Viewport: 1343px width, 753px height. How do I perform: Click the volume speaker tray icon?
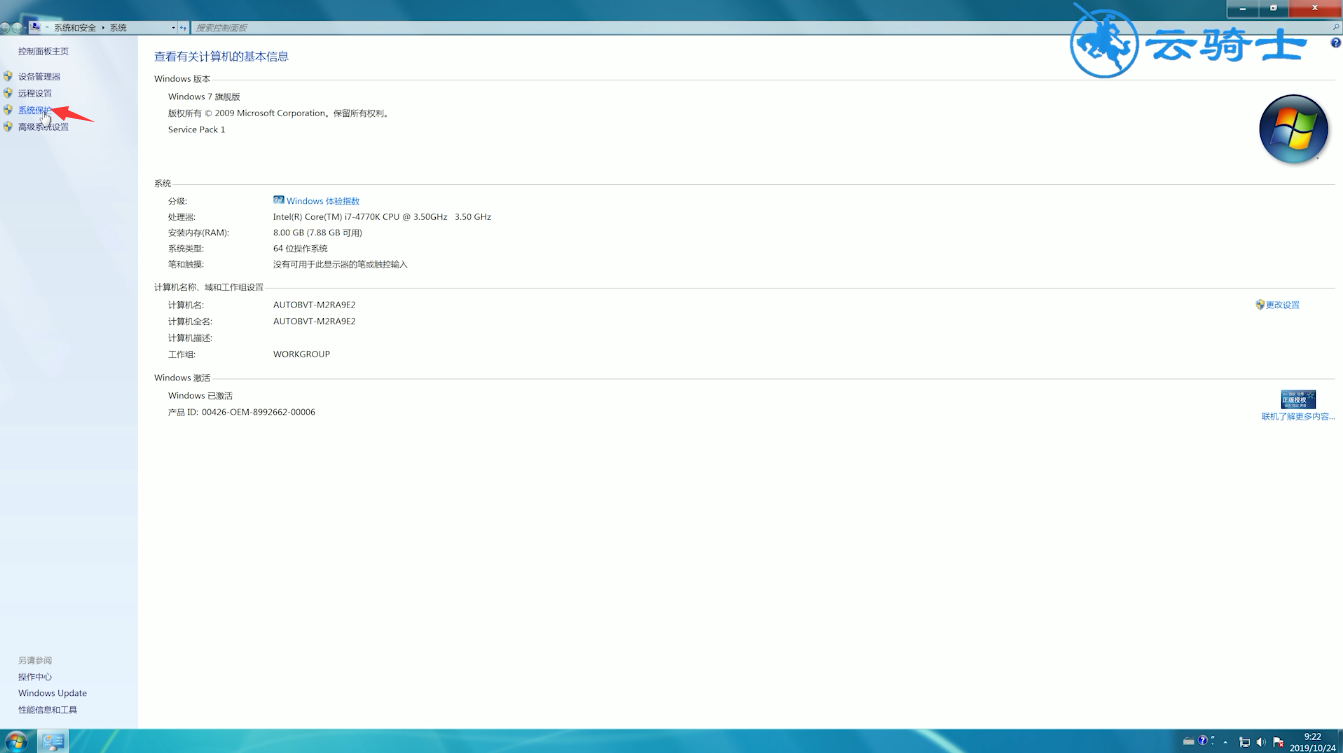pyautogui.click(x=1261, y=742)
